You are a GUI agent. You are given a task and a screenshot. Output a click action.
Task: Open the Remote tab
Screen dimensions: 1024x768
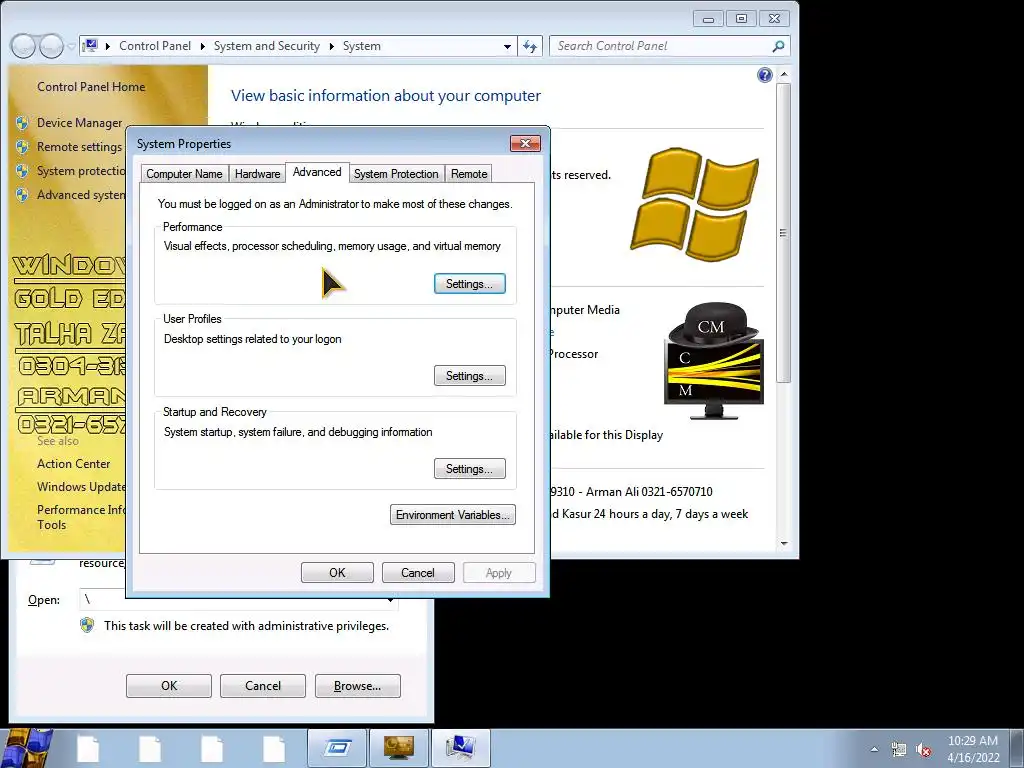(469, 174)
